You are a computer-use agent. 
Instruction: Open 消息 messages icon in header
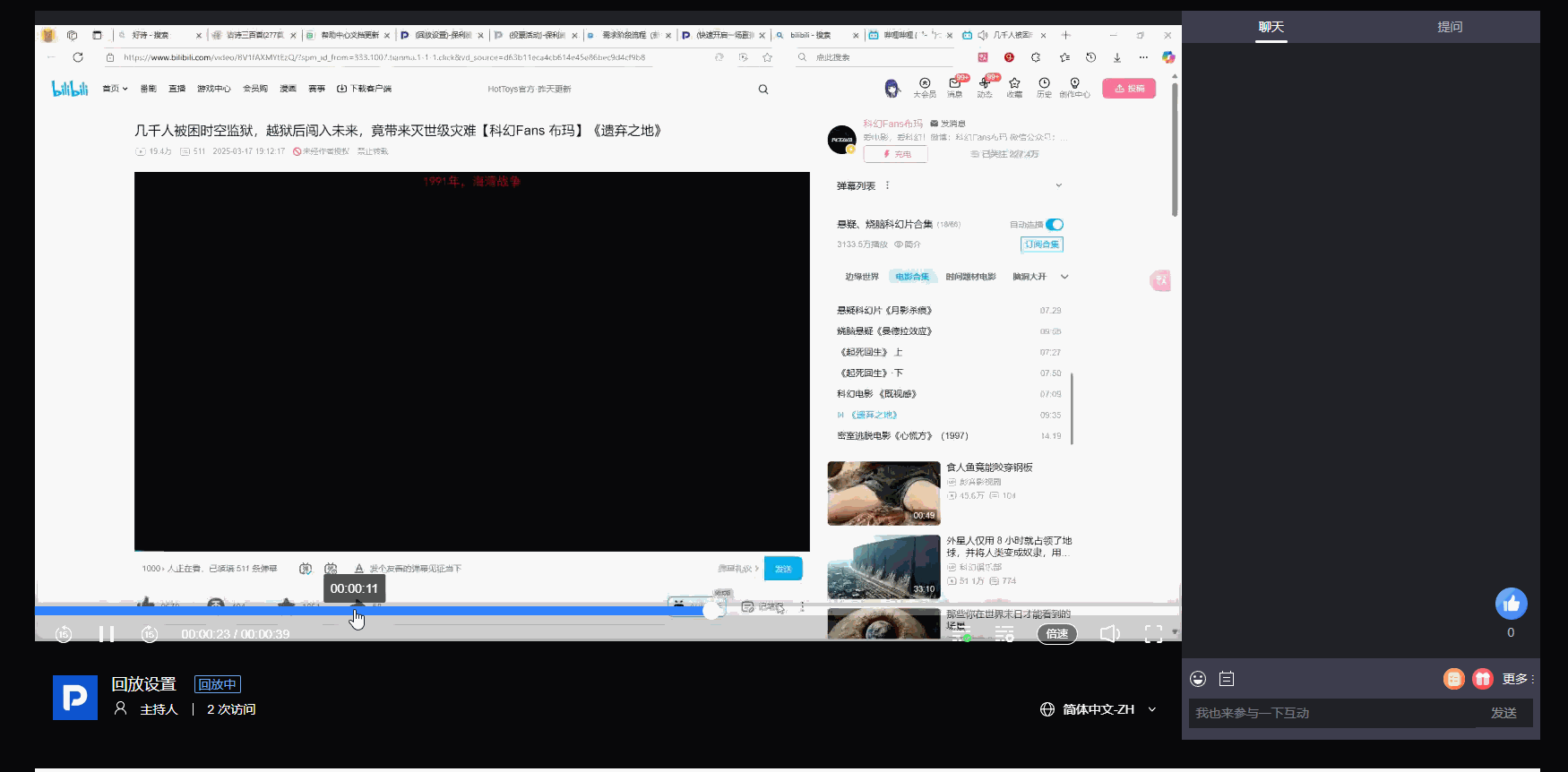[955, 87]
